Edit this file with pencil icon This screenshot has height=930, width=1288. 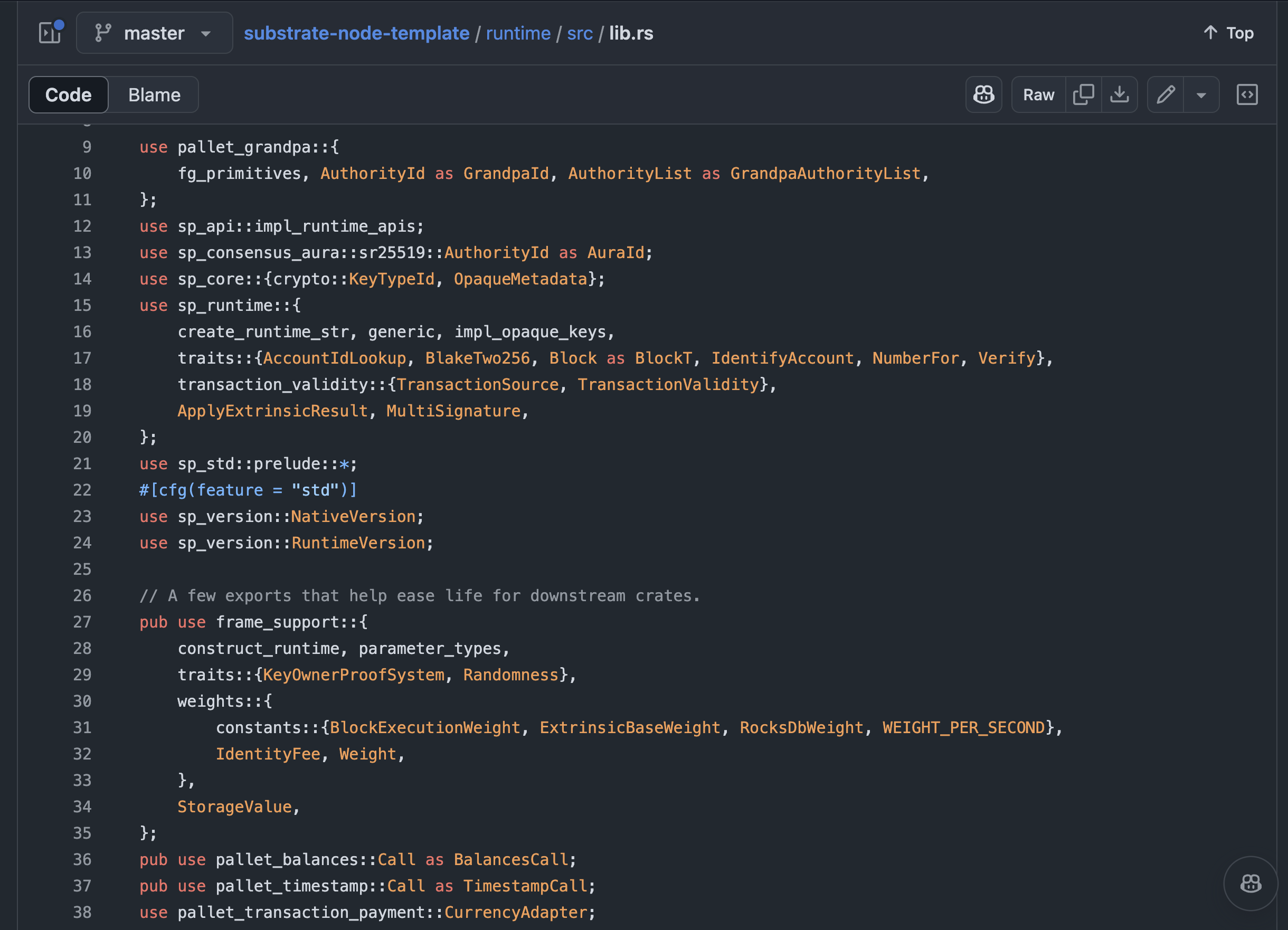(x=1166, y=95)
